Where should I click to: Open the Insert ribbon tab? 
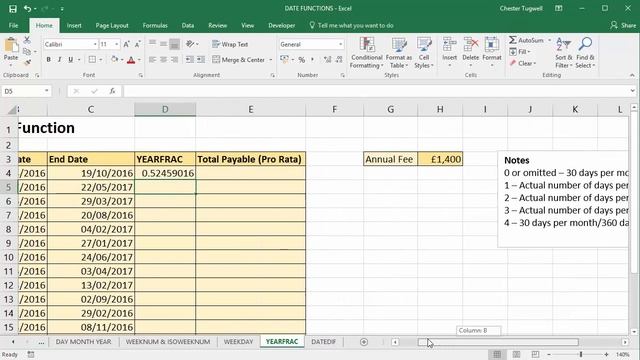(74, 25)
